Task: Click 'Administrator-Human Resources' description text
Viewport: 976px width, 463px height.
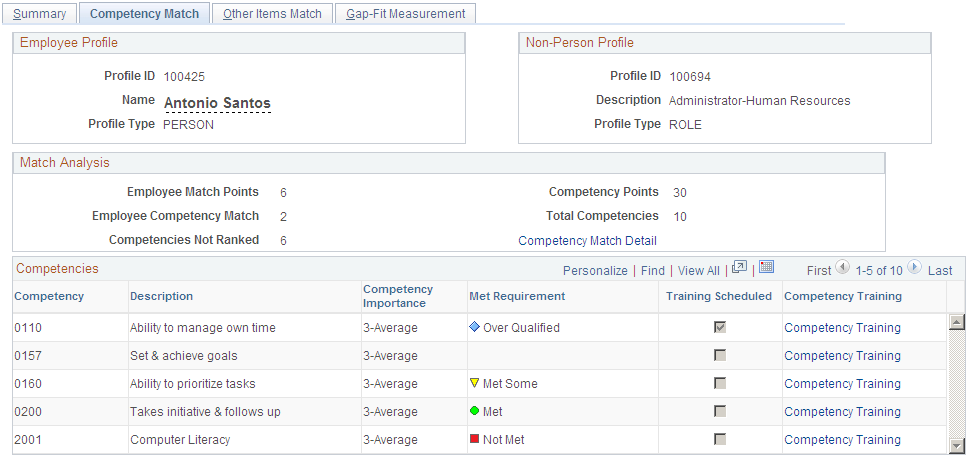Action: point(759,100)
